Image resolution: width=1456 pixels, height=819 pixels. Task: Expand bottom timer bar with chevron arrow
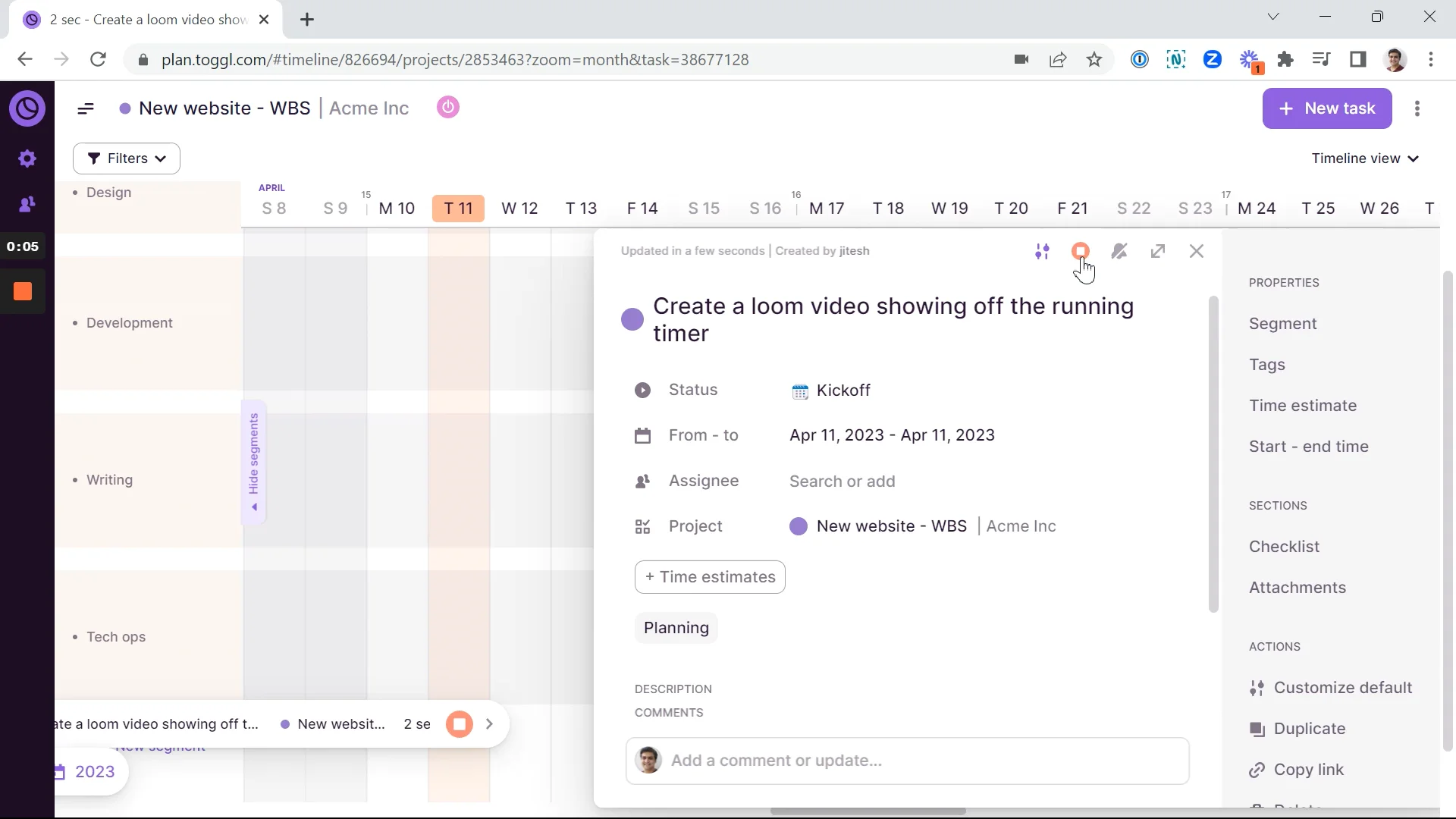(489, 724)
